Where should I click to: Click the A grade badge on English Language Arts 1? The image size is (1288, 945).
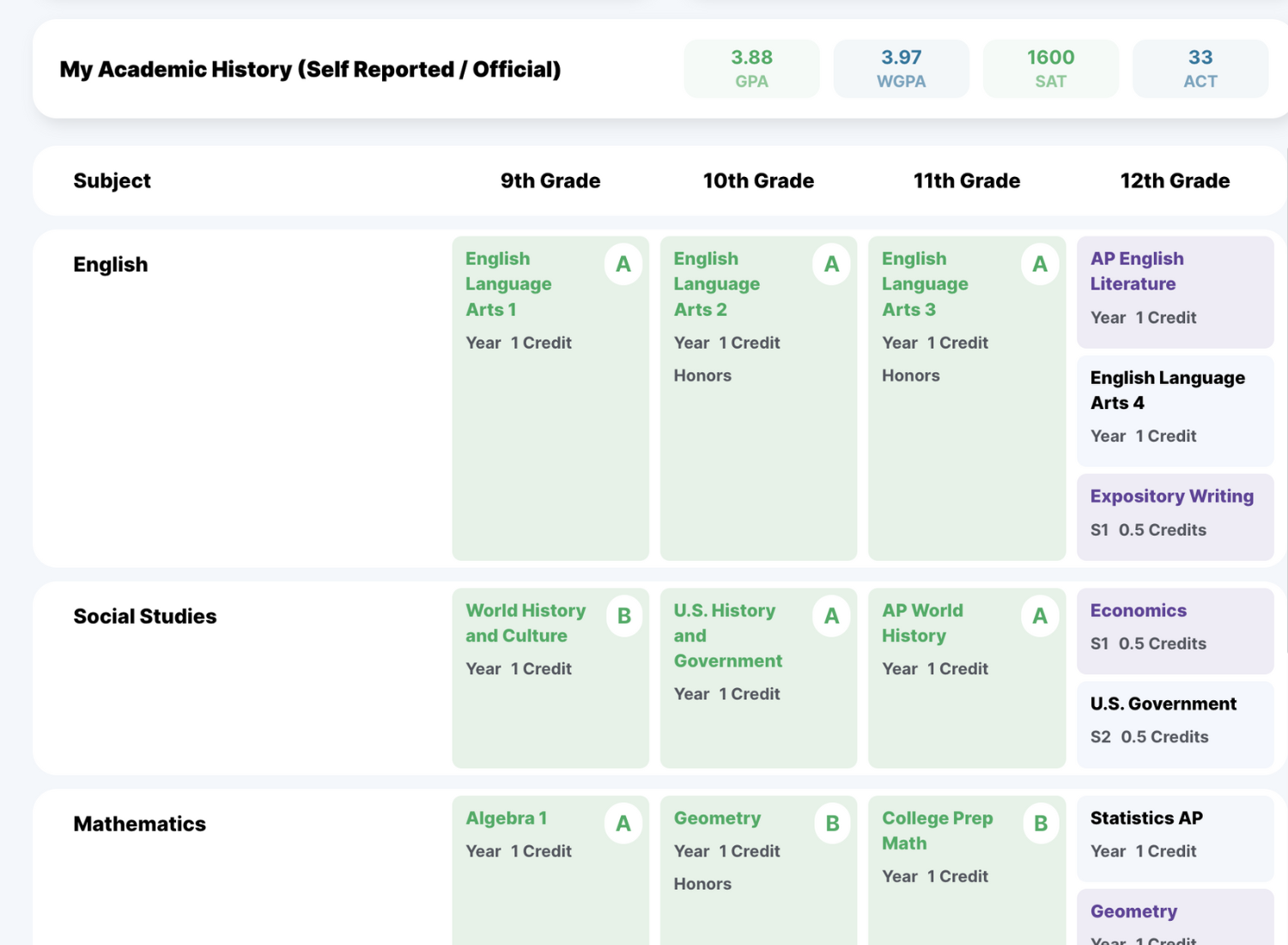(x=623, y=264)
